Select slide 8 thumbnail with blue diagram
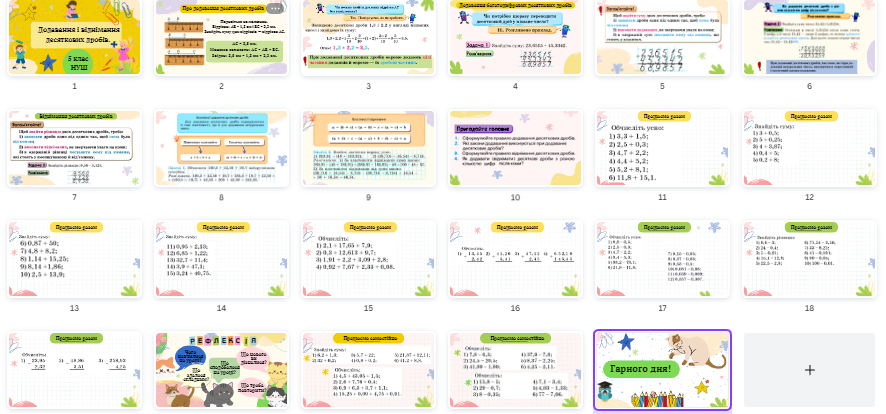 (x=221, y=148)
